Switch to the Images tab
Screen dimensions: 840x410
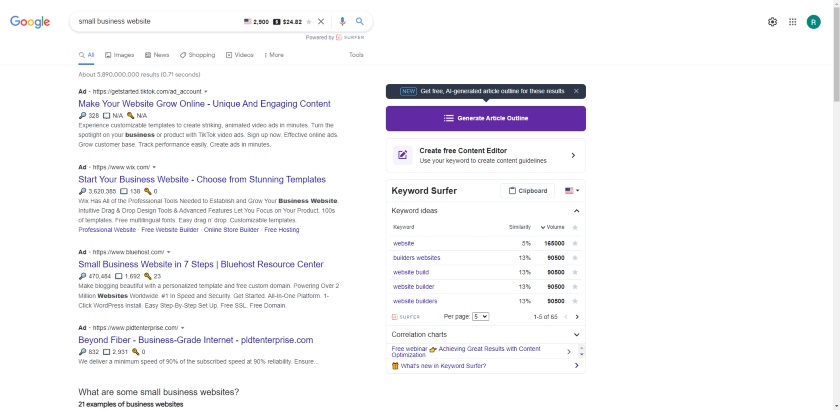pos(119,55)
